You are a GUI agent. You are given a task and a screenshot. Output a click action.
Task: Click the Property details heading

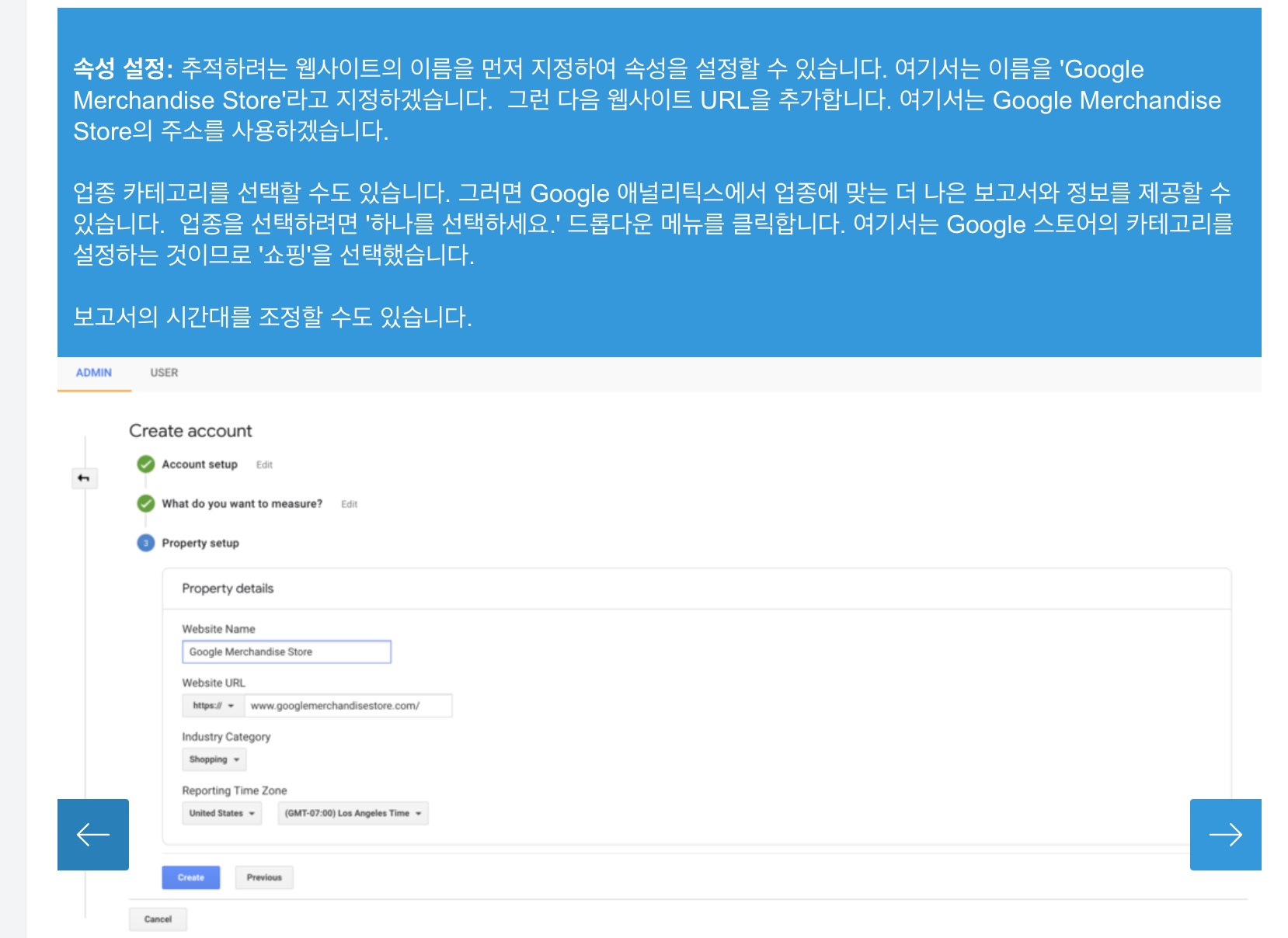(228, 589)
